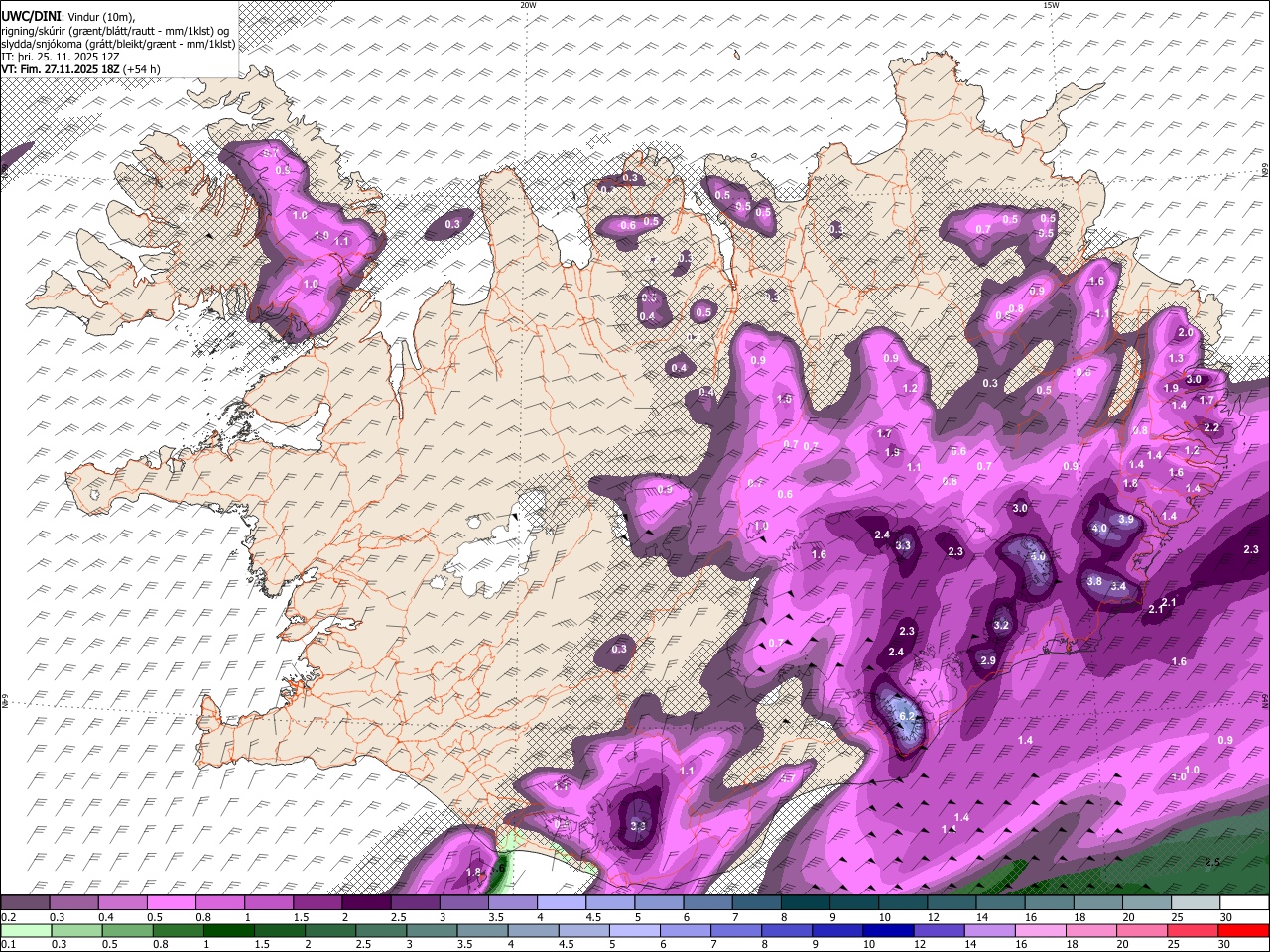
Task: Click the 'VT: Fim. 27.11.2025 18Z' valid time
Action: (61, 69)
